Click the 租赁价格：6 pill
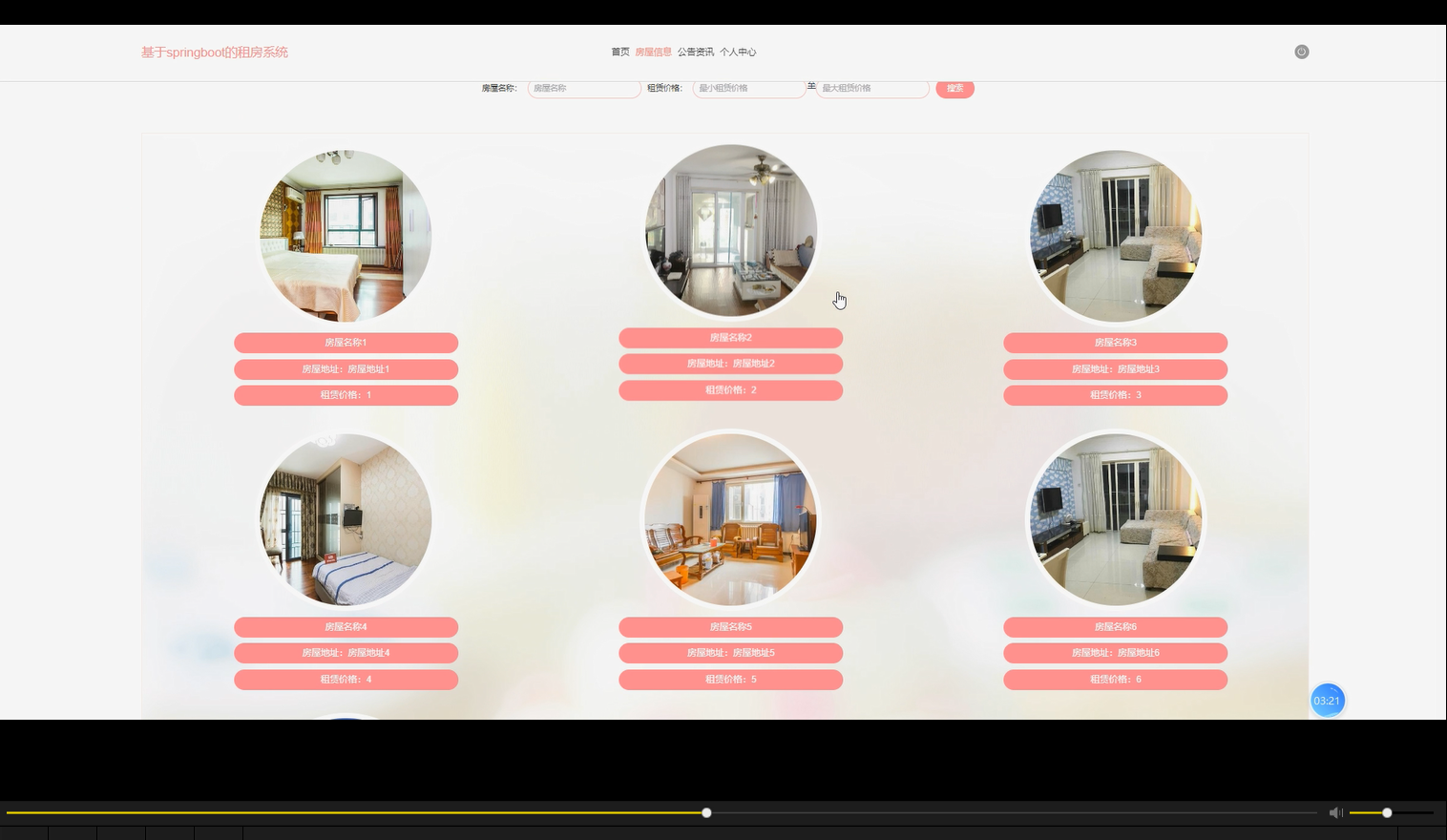The image size is (1447, 840). [1116, 680]
